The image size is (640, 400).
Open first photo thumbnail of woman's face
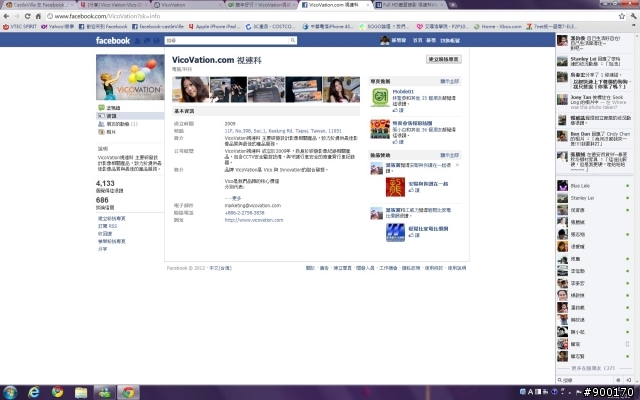[191, 89]
